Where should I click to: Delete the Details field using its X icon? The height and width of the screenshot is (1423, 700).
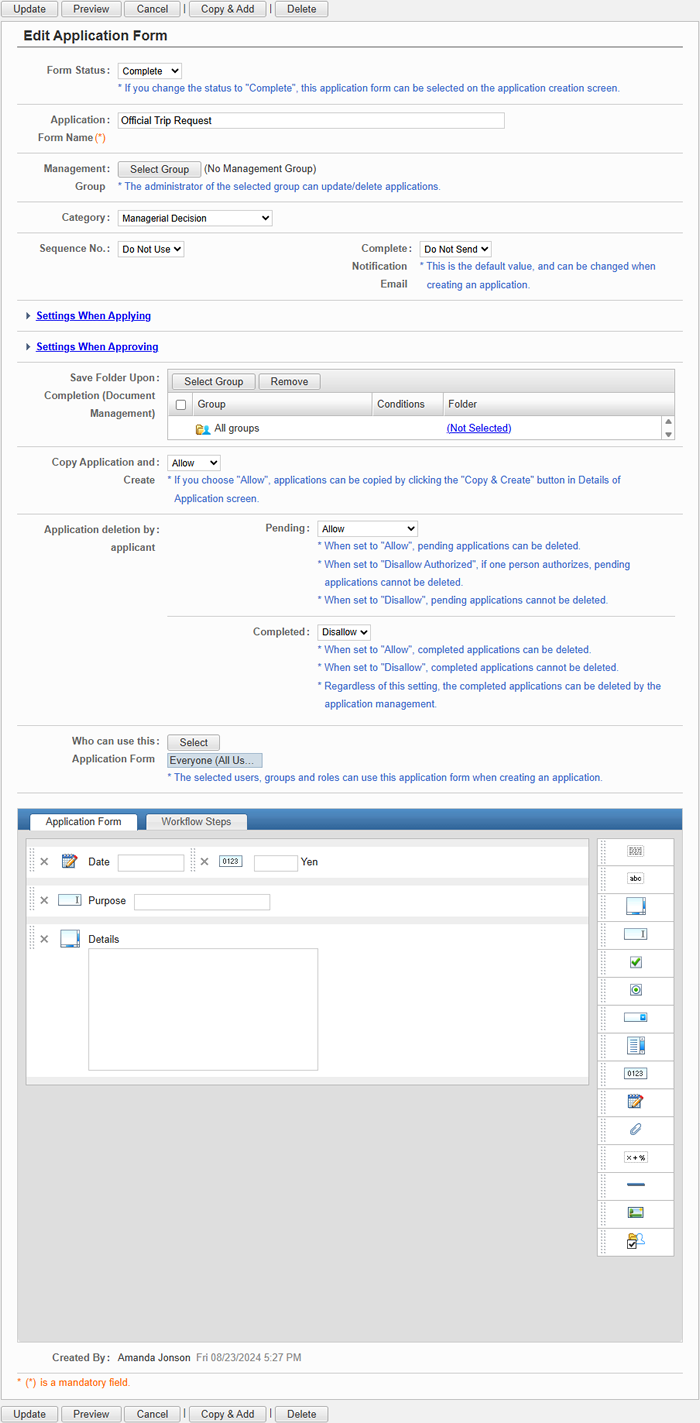44,939
